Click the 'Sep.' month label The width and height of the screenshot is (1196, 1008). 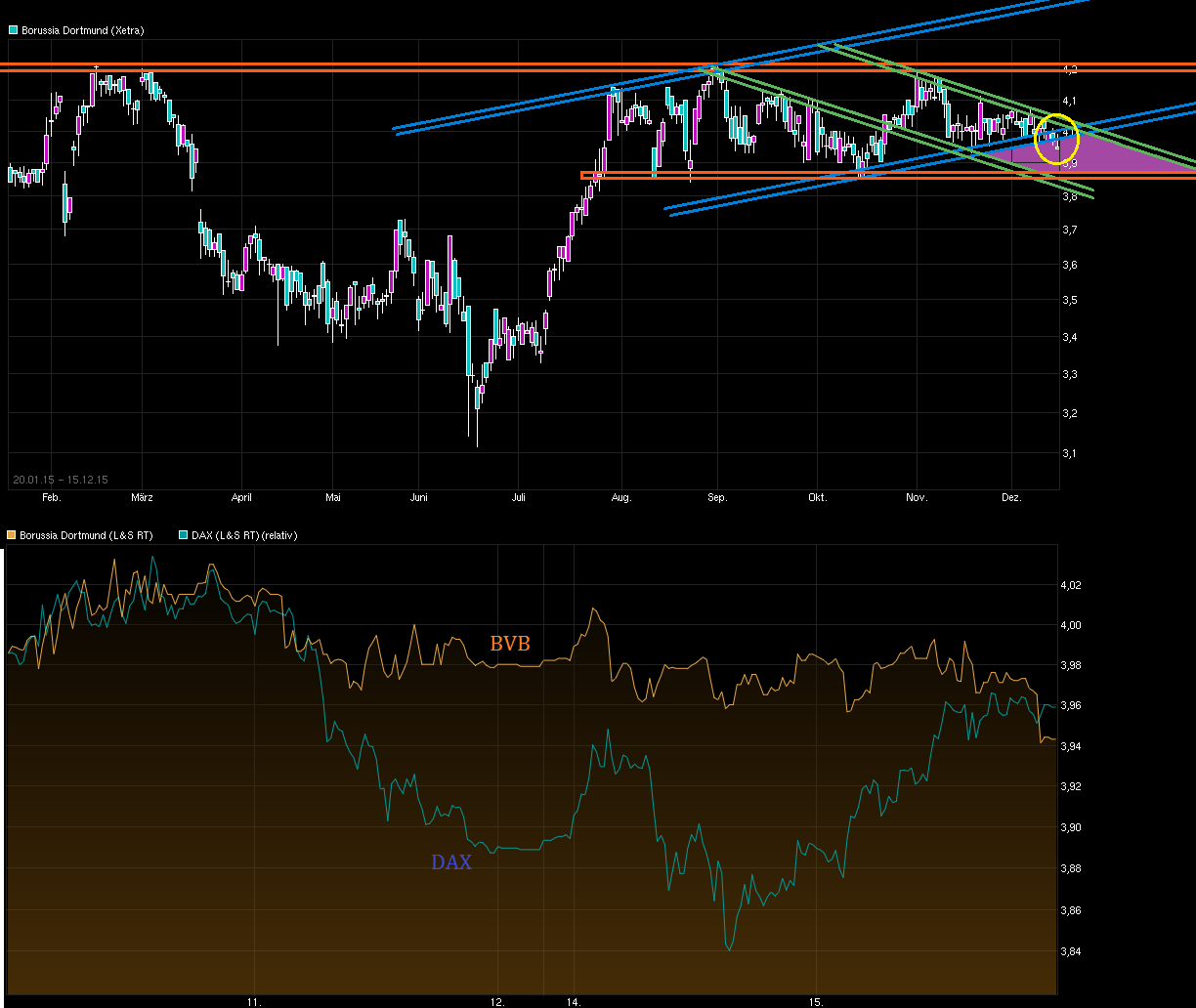(x=718, y=498)
